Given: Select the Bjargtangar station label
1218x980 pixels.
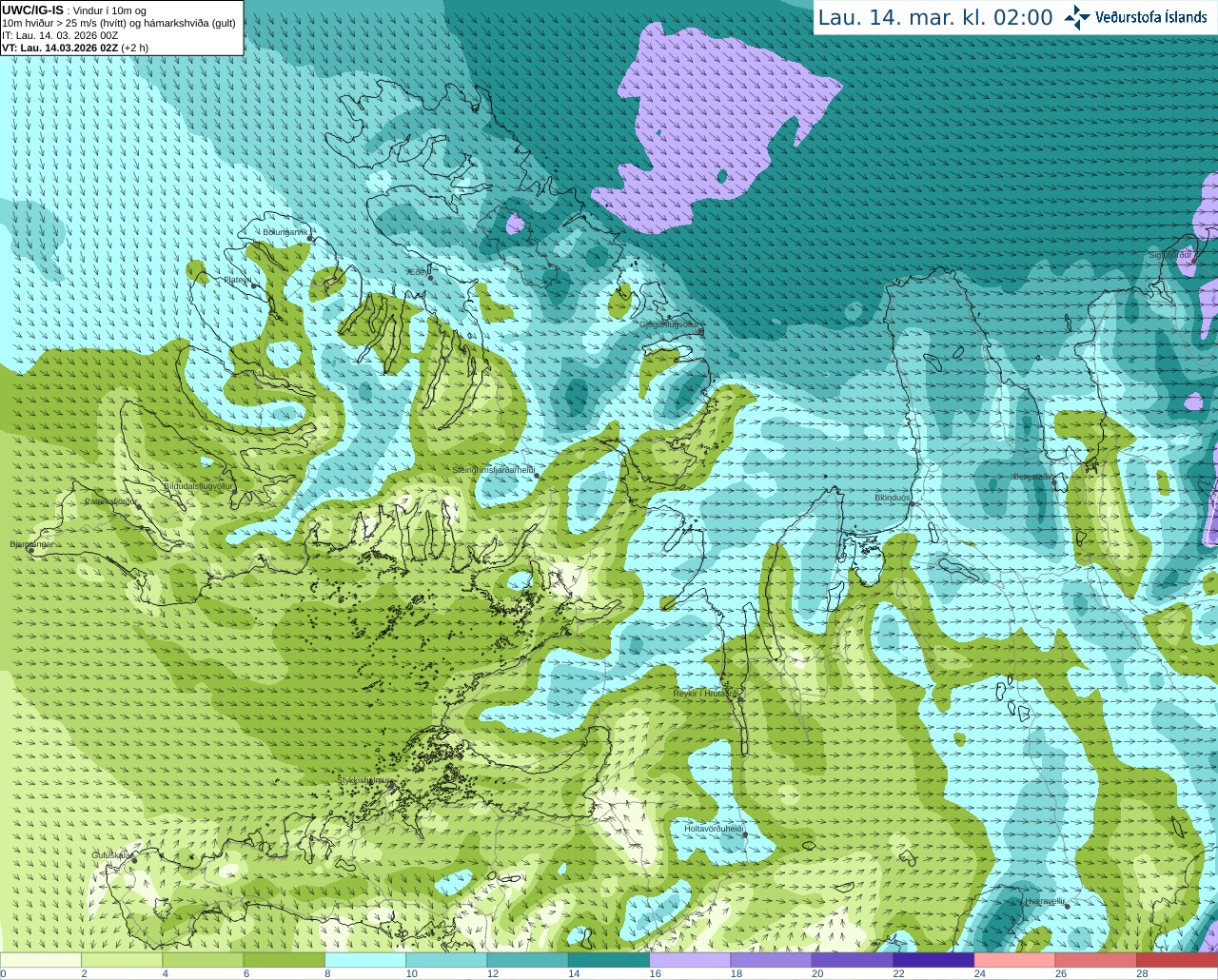Looking at the screenshot, I should pos(31,544).
